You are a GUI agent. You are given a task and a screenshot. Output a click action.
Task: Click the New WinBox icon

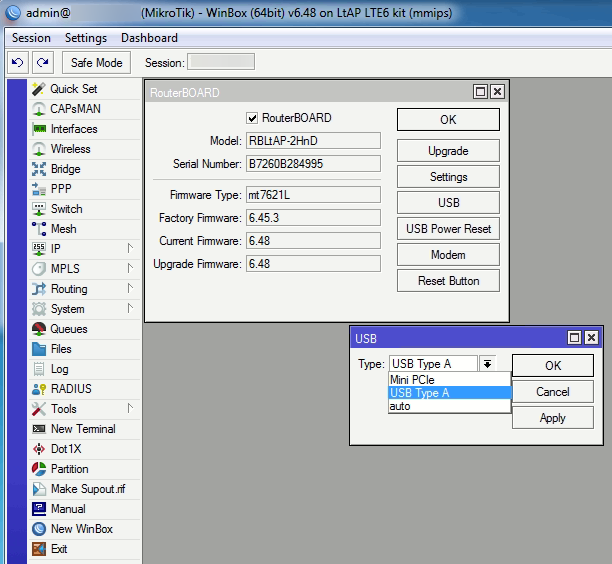(39, 529)
